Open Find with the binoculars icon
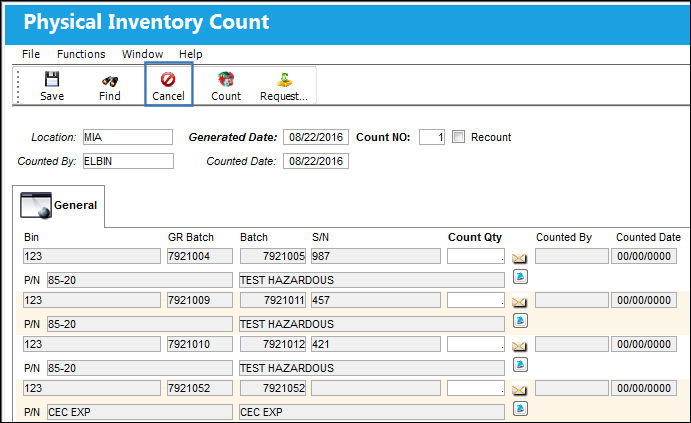This screenshot has width=691, height=423. tap(110, 81)
